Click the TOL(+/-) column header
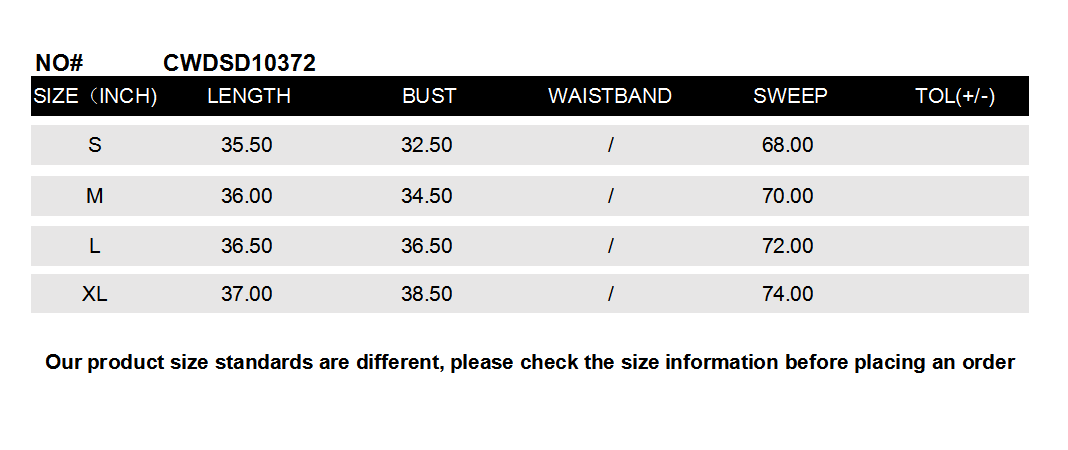 955,96
